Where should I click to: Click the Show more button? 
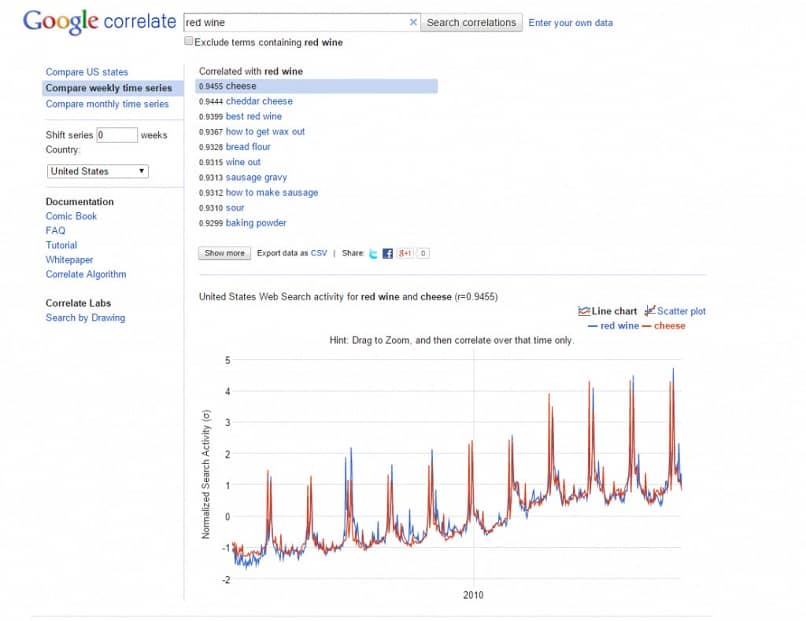[225, 253]
